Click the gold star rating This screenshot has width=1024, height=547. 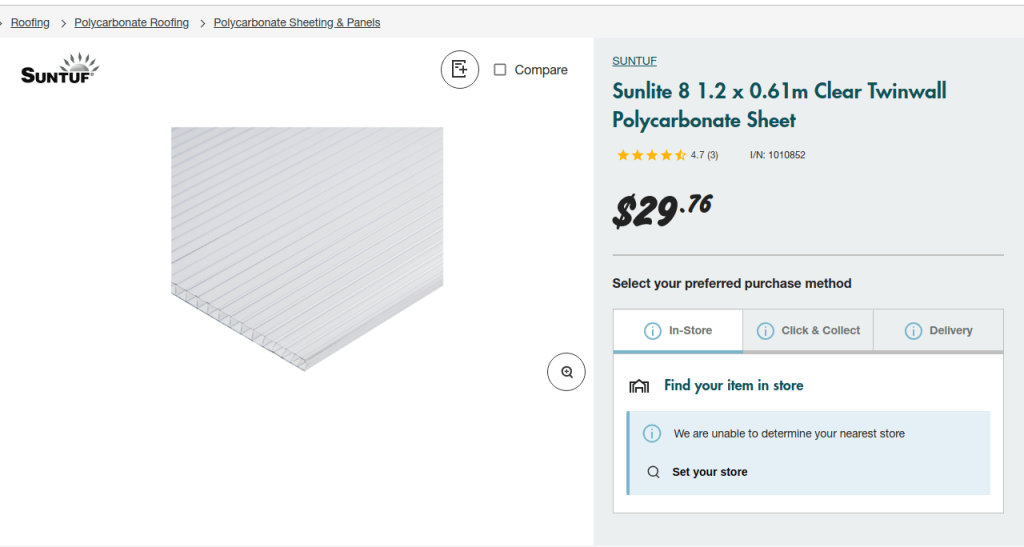tap(651, 155)
